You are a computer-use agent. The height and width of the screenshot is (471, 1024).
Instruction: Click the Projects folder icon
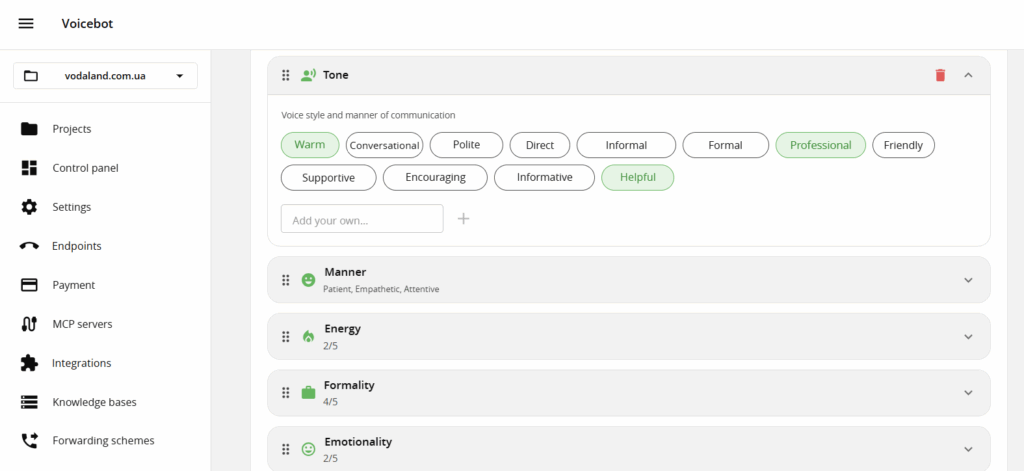29,129
